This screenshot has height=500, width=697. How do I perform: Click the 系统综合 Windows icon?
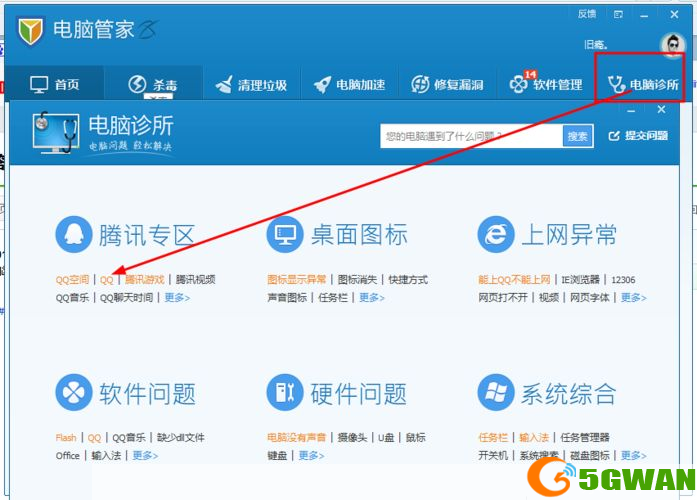tap(496, 392)
